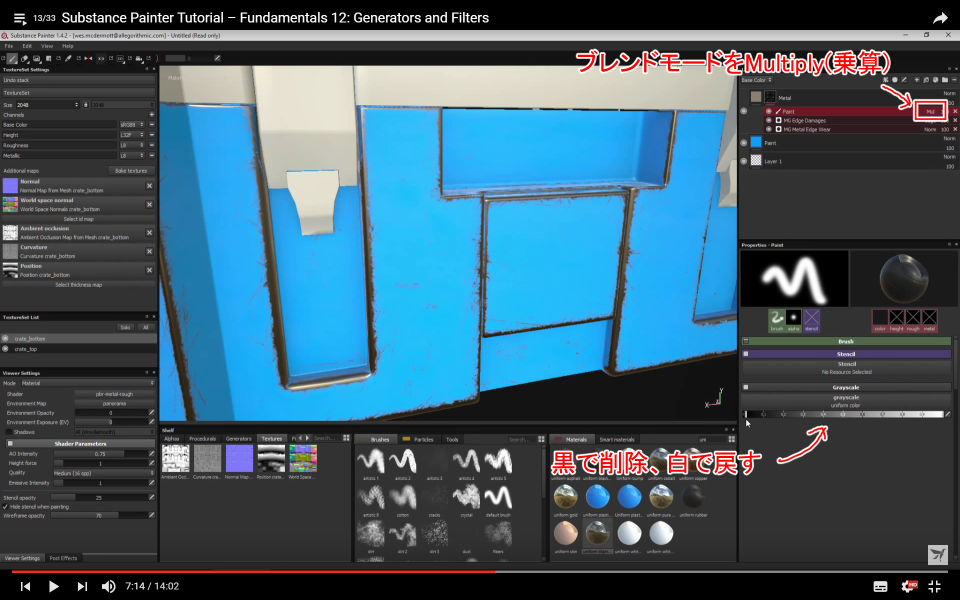Toggle visibility of Metal layer Paint effect
This screenshot has height=600, width=960.
[x=768, y=111]
